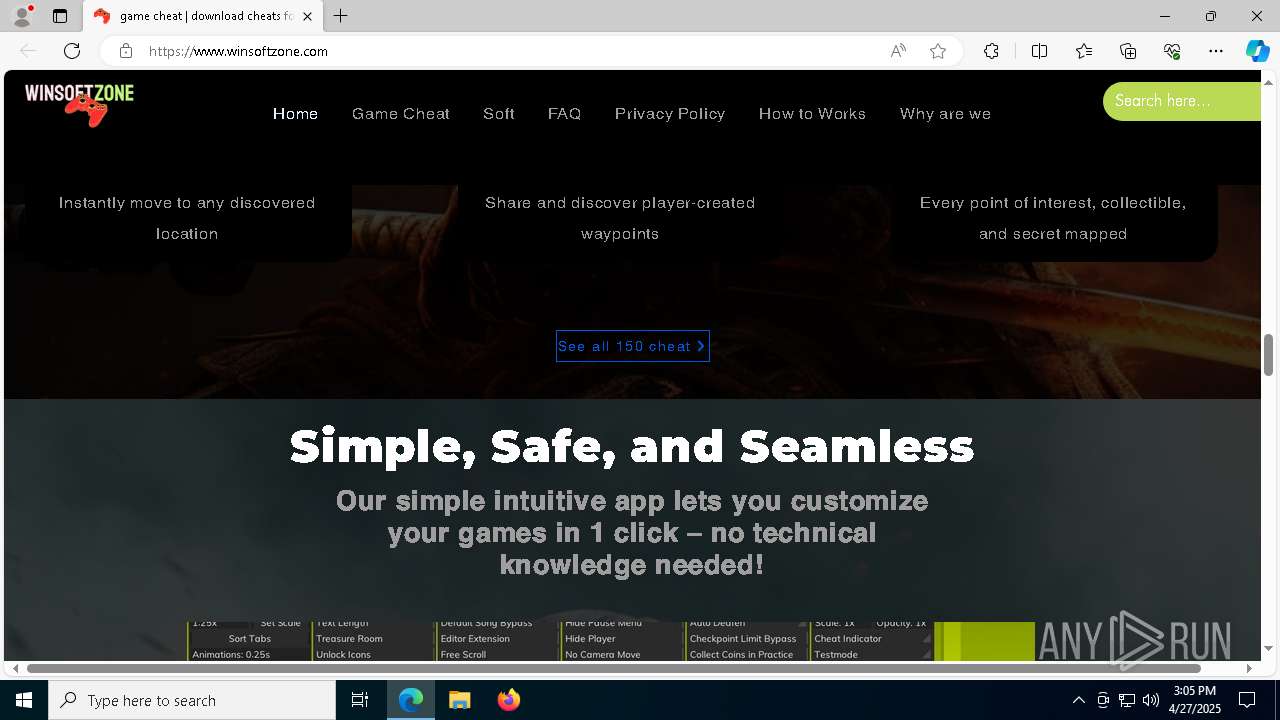Click See all 150 cheat link
1280x720 pixels.
click(632, 346)
